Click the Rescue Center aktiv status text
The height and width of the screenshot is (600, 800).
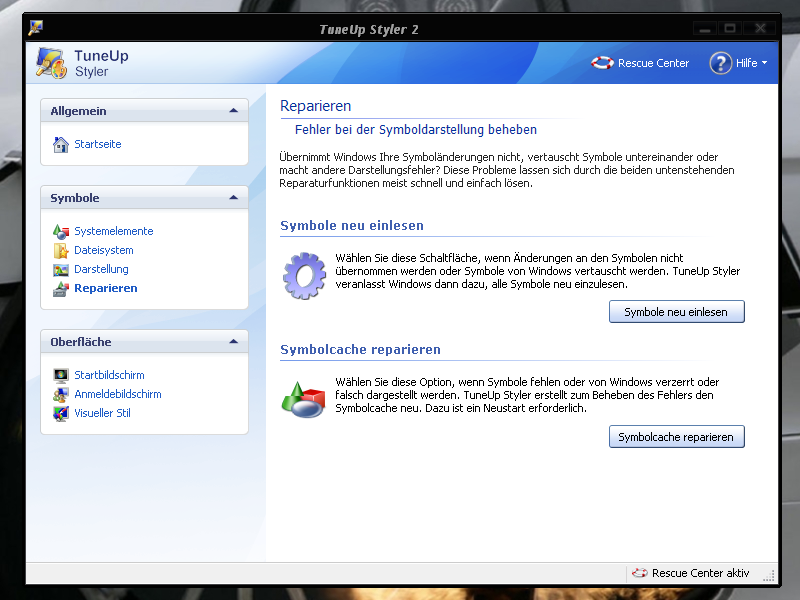[701, 573]
